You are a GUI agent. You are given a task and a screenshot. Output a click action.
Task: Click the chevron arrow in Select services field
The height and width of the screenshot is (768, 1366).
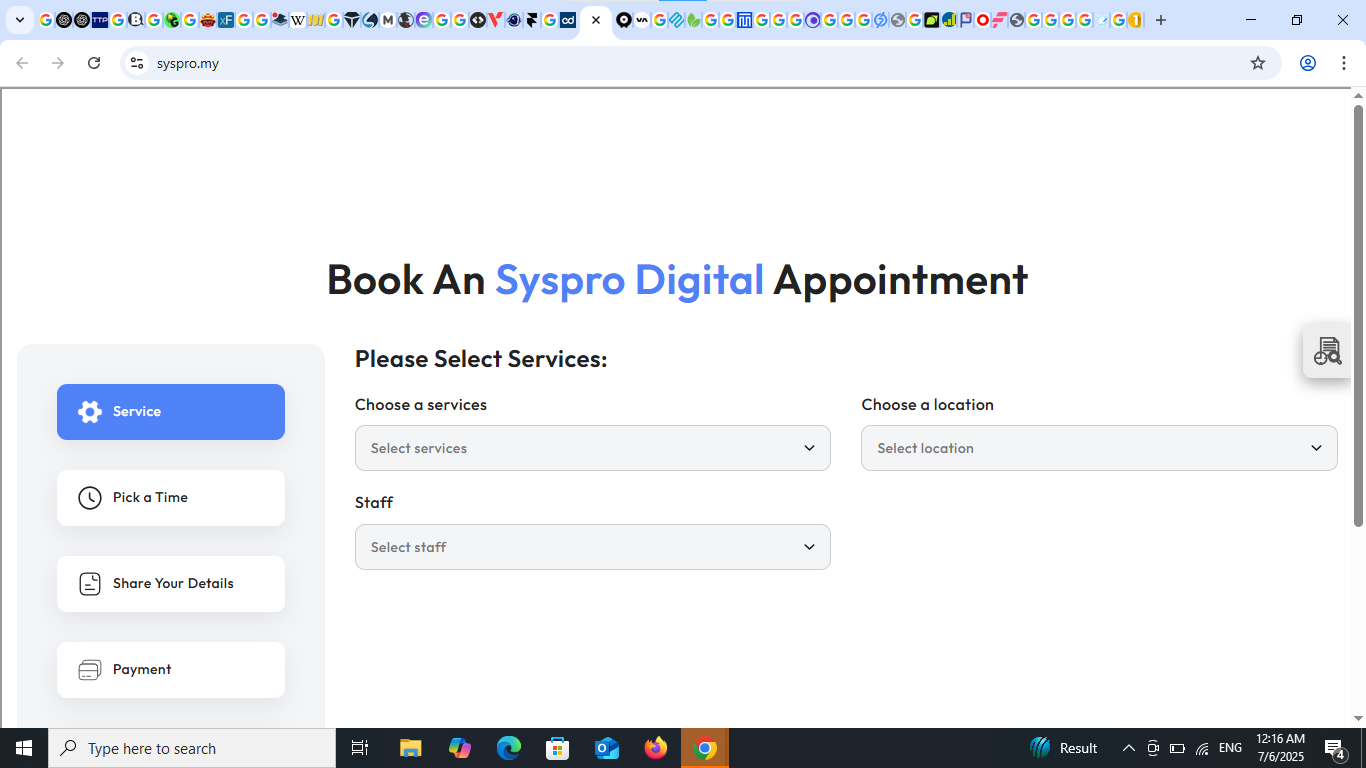click(809, 448)
